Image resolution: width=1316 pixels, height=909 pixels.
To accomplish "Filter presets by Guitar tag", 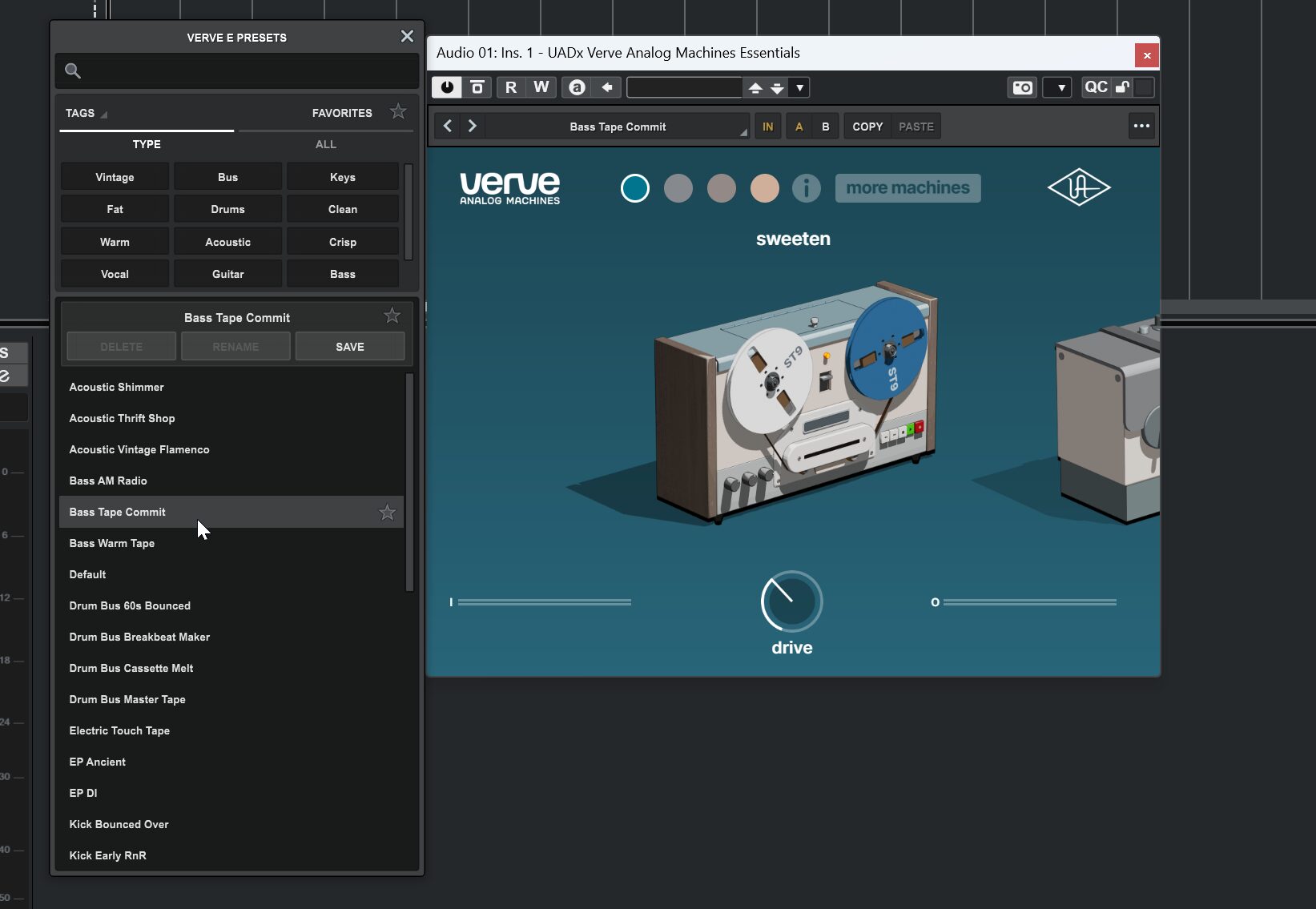I will click(228, 274).
